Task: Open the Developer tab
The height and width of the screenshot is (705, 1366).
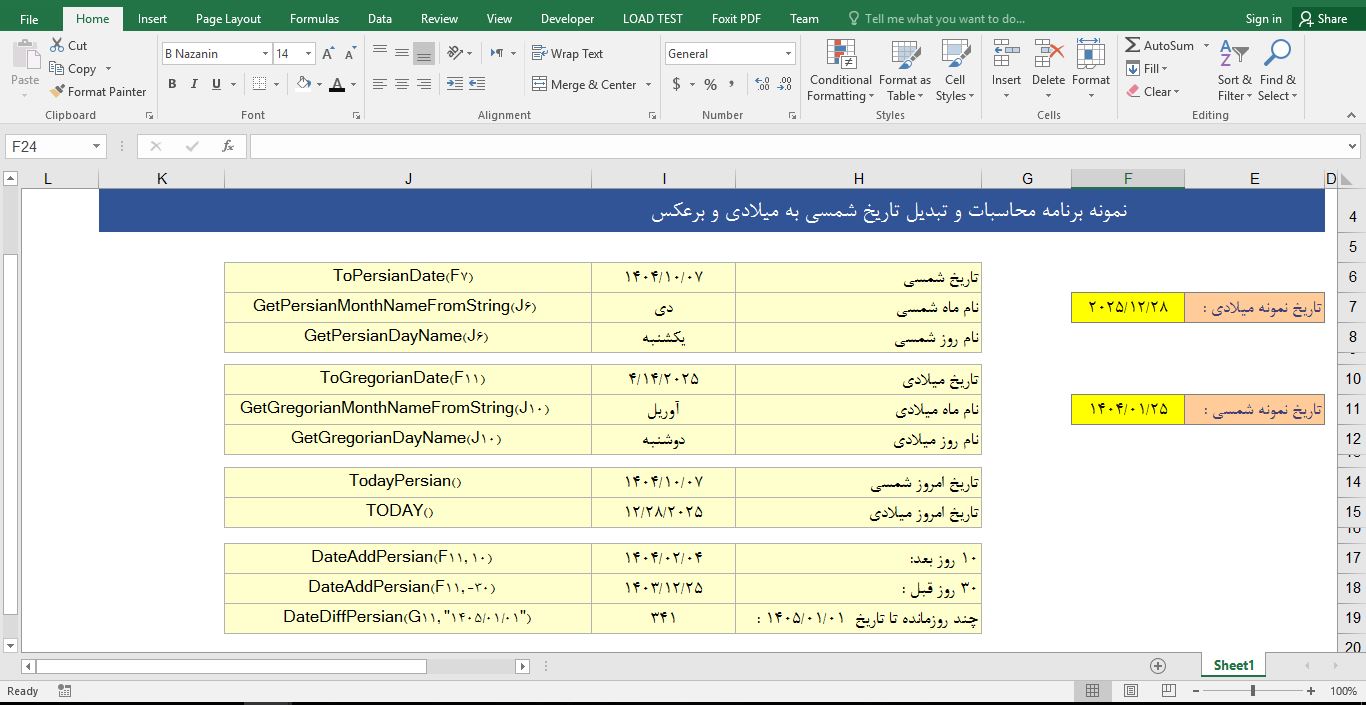Action: tap(567, 17)
